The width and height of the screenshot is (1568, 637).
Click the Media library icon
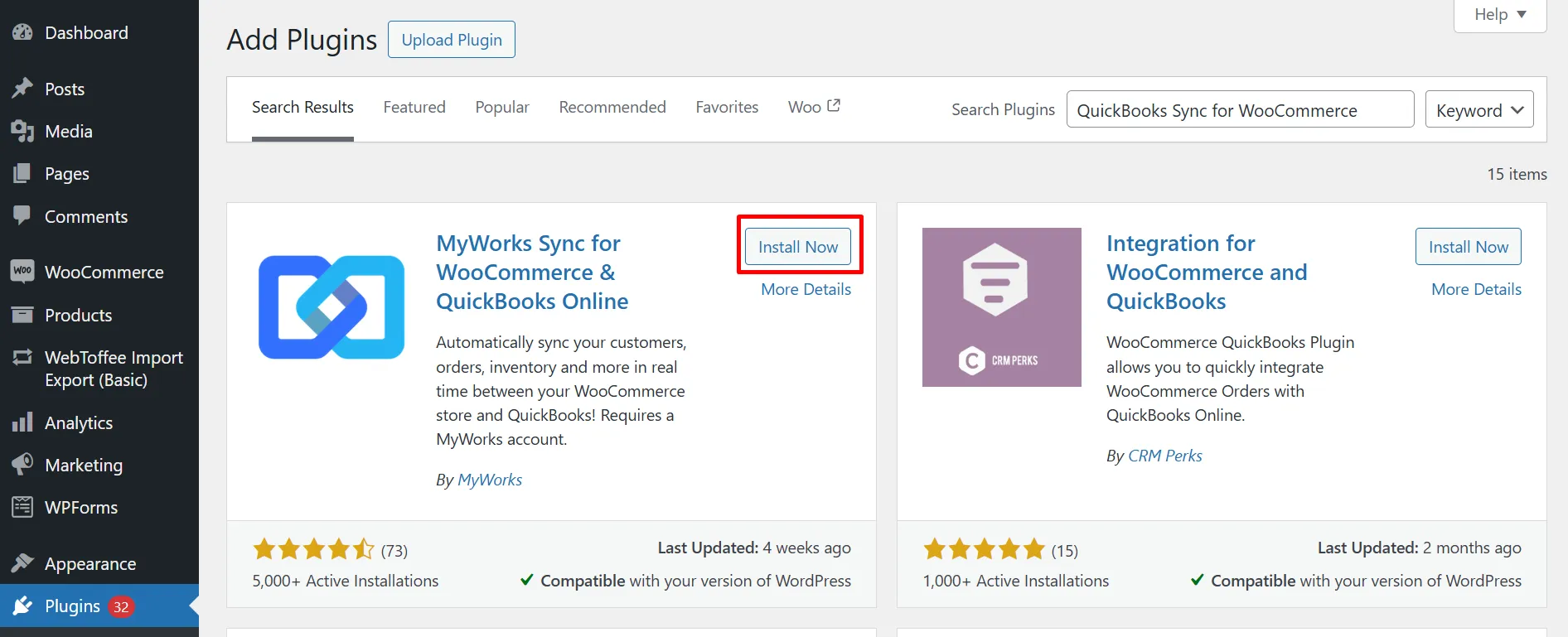22,131
